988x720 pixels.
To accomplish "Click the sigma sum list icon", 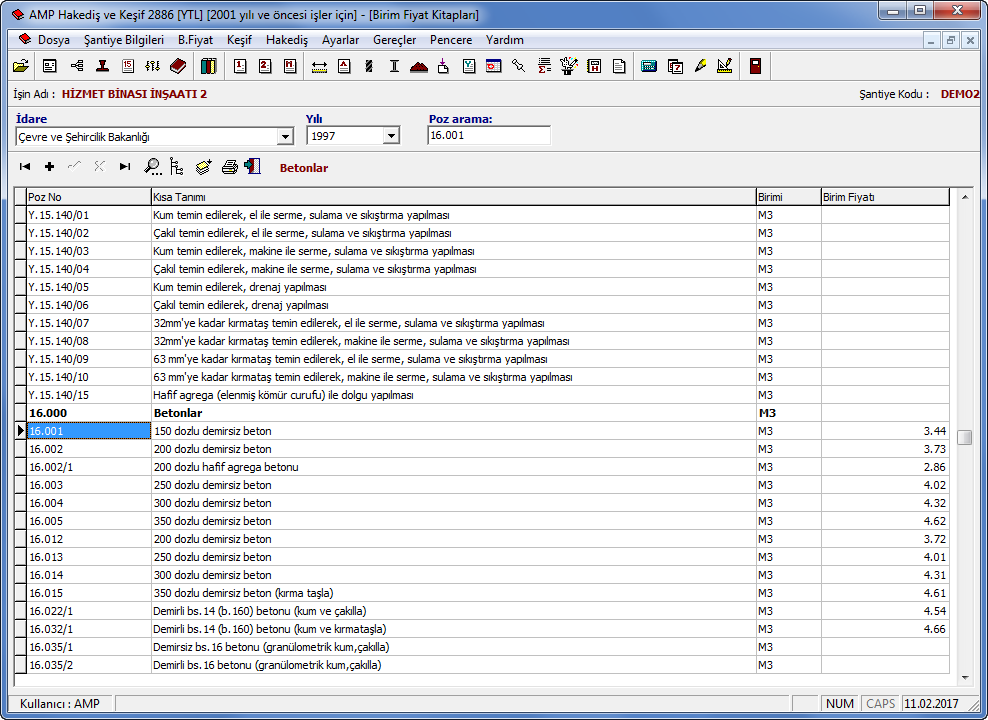I will [544, 67].
